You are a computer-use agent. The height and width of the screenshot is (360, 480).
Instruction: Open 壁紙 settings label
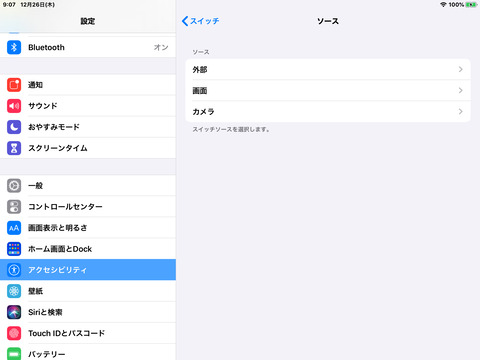coord(35,291)
